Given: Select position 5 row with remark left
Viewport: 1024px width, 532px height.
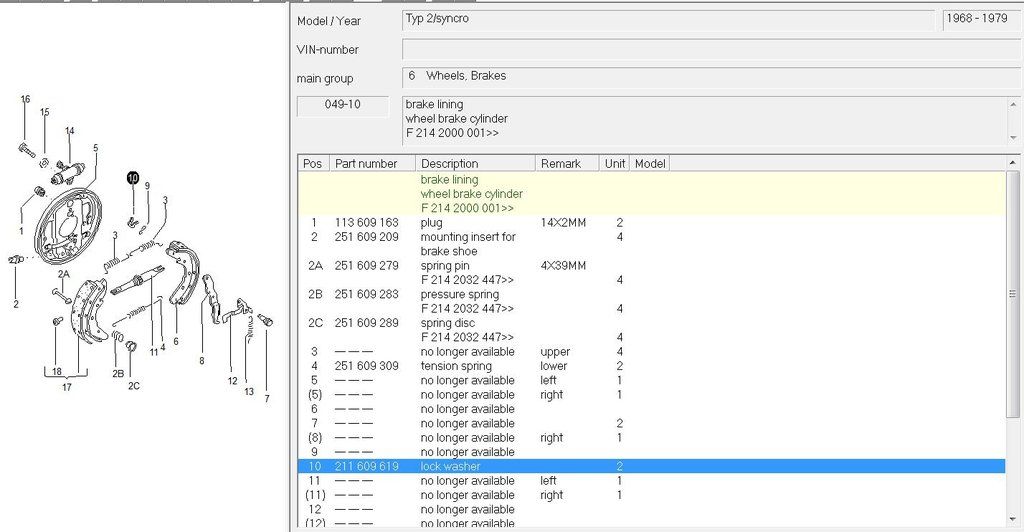Looking at the screenshot, I should (x=651, y=381).
